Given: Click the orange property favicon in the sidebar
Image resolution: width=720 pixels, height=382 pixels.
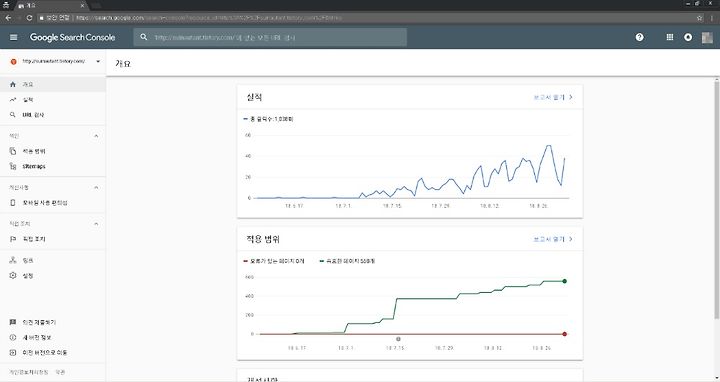Looking at the screenshot, I should click(x=13, y=61).
